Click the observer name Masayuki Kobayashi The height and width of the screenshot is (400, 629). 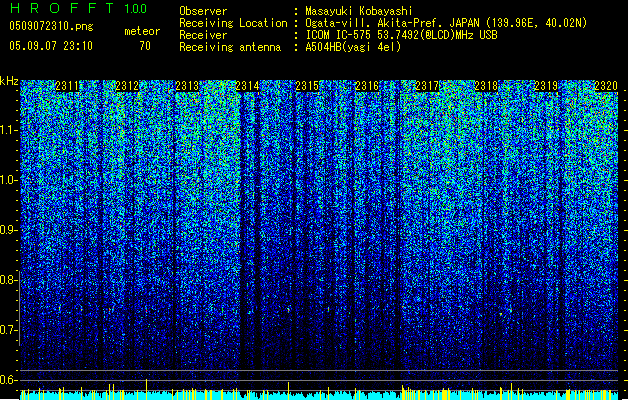359,11
